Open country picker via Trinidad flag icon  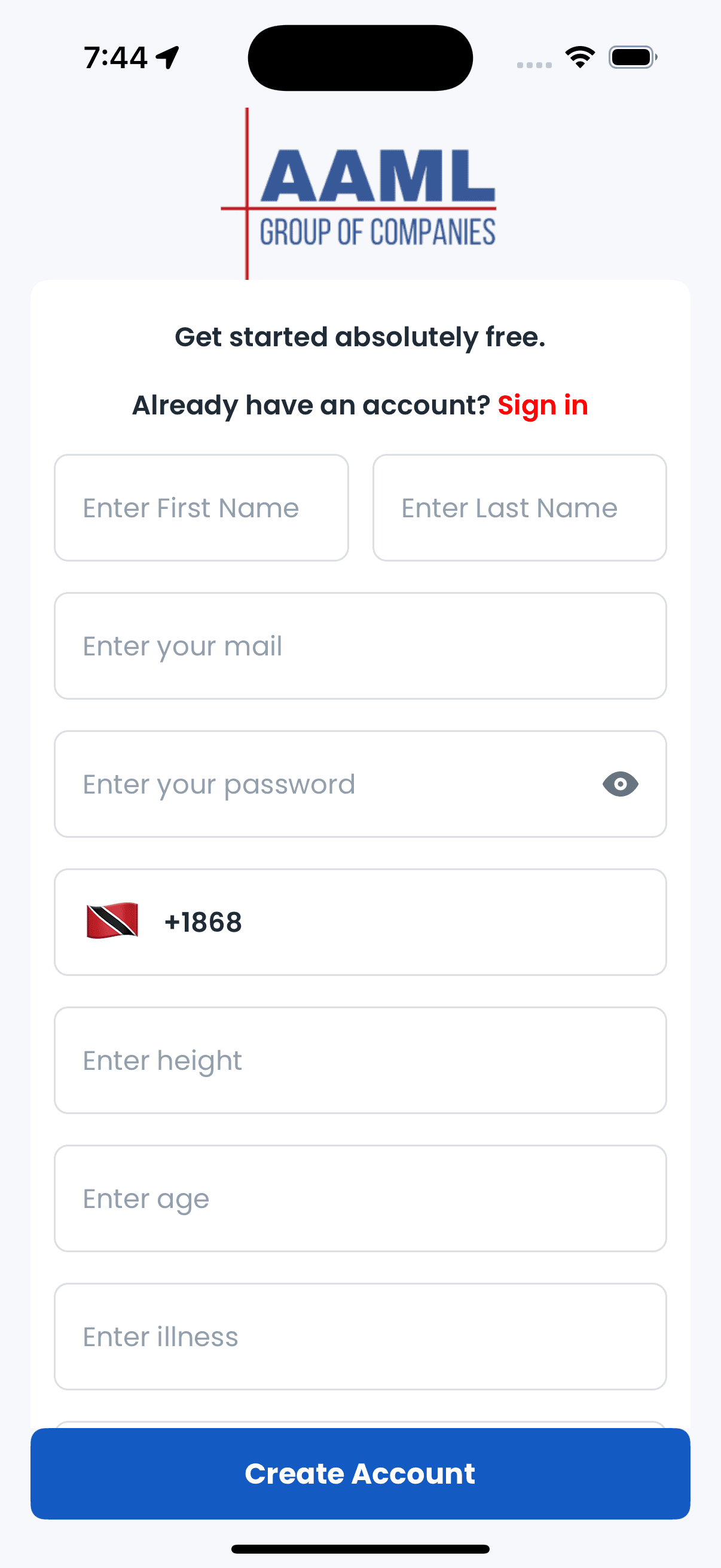point(112,922)
